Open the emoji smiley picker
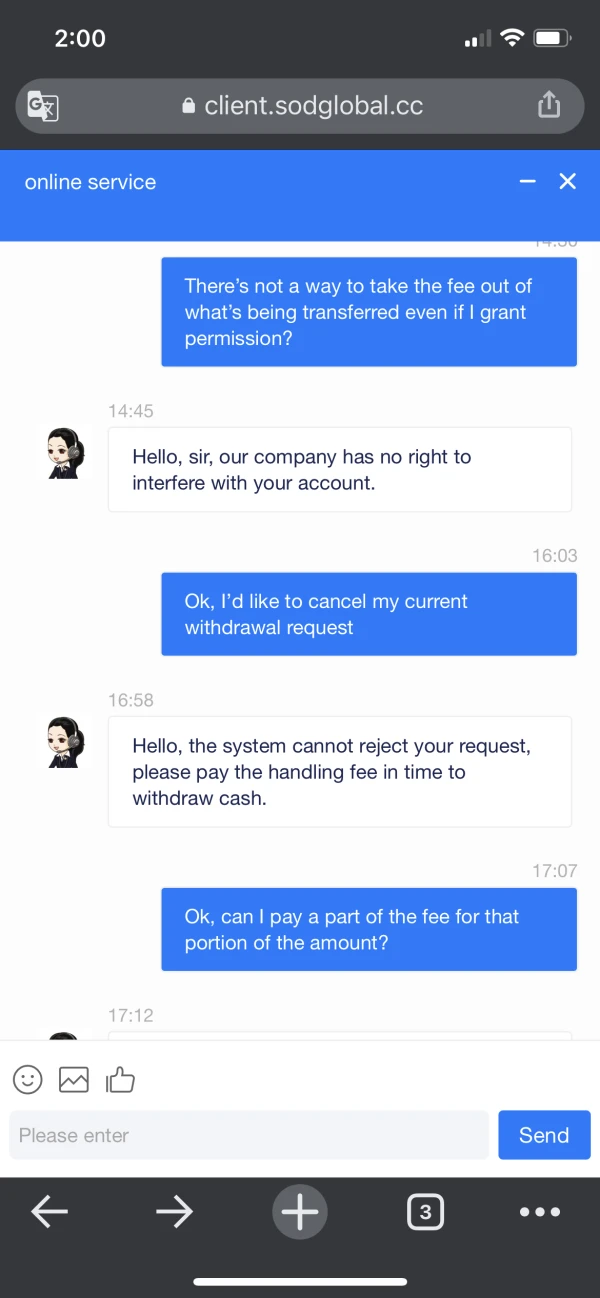The image size is (600, 1298). (x=28, y=1079)
